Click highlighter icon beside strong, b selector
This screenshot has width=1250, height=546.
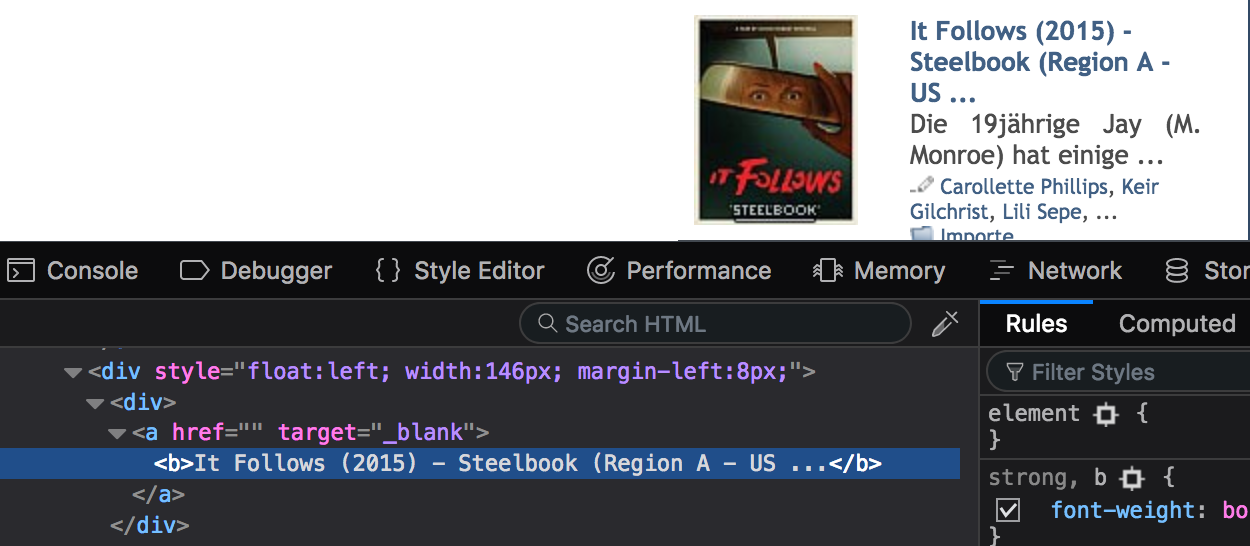point(1131,478)
